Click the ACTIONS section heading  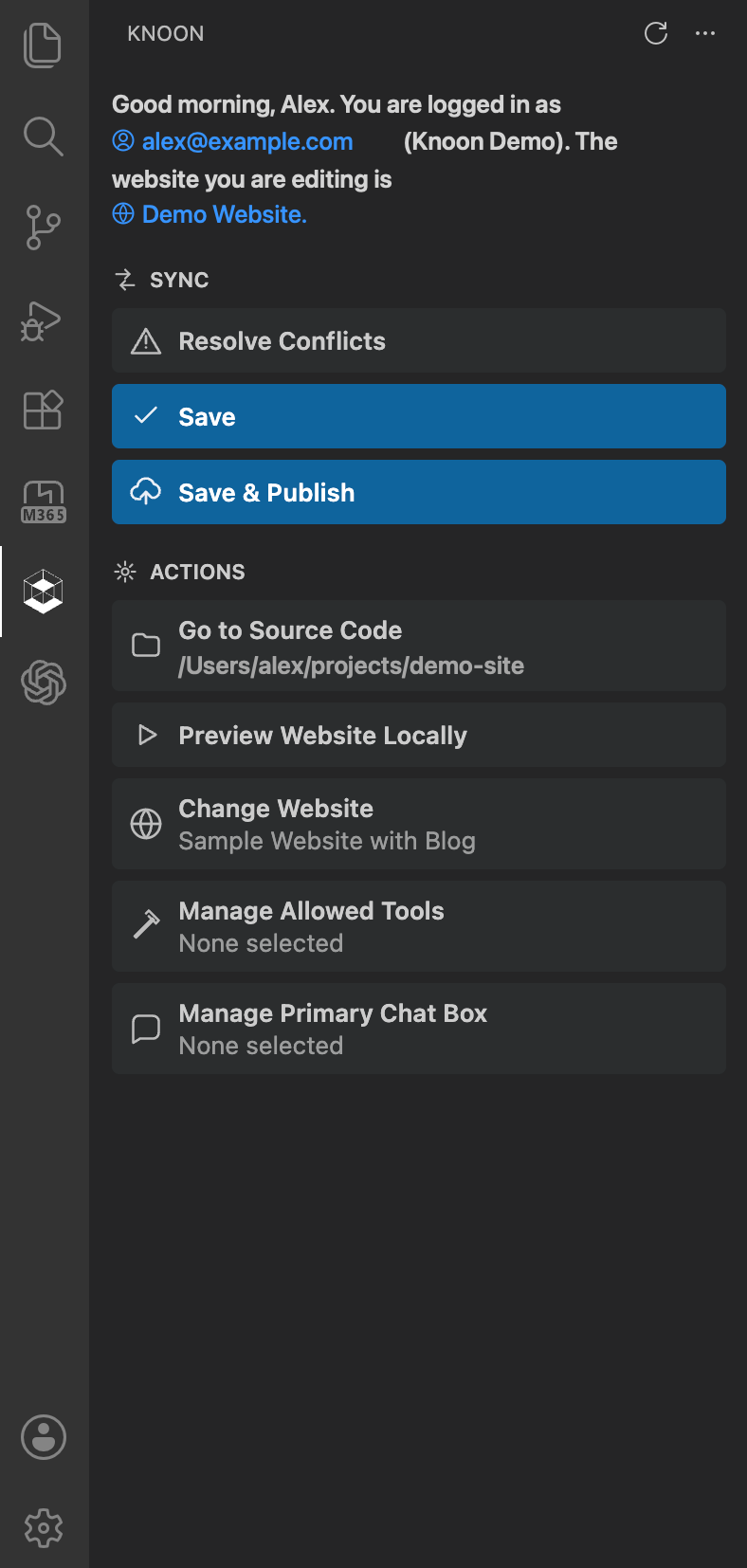(197, 572)
